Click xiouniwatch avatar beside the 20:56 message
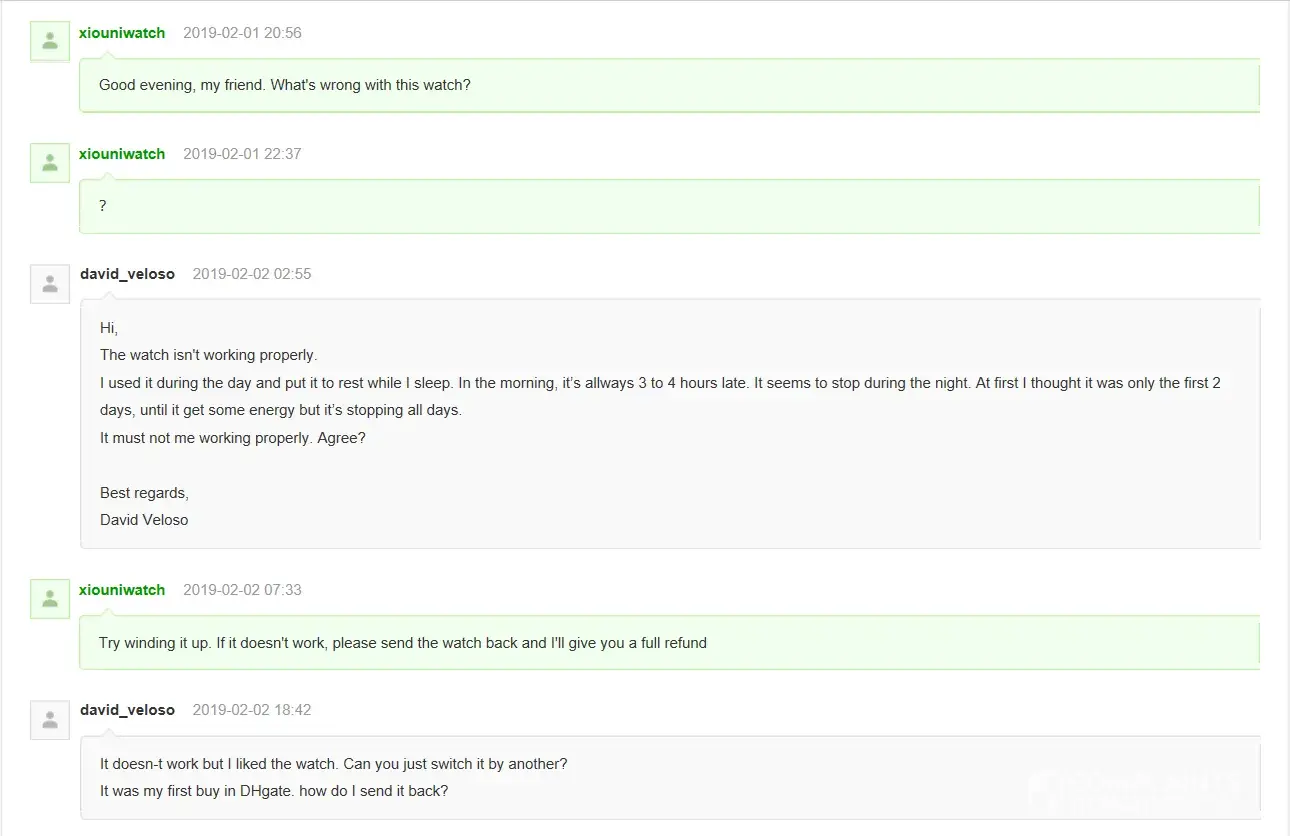Viewport: 1290px width, 836px height. (50, 41)
